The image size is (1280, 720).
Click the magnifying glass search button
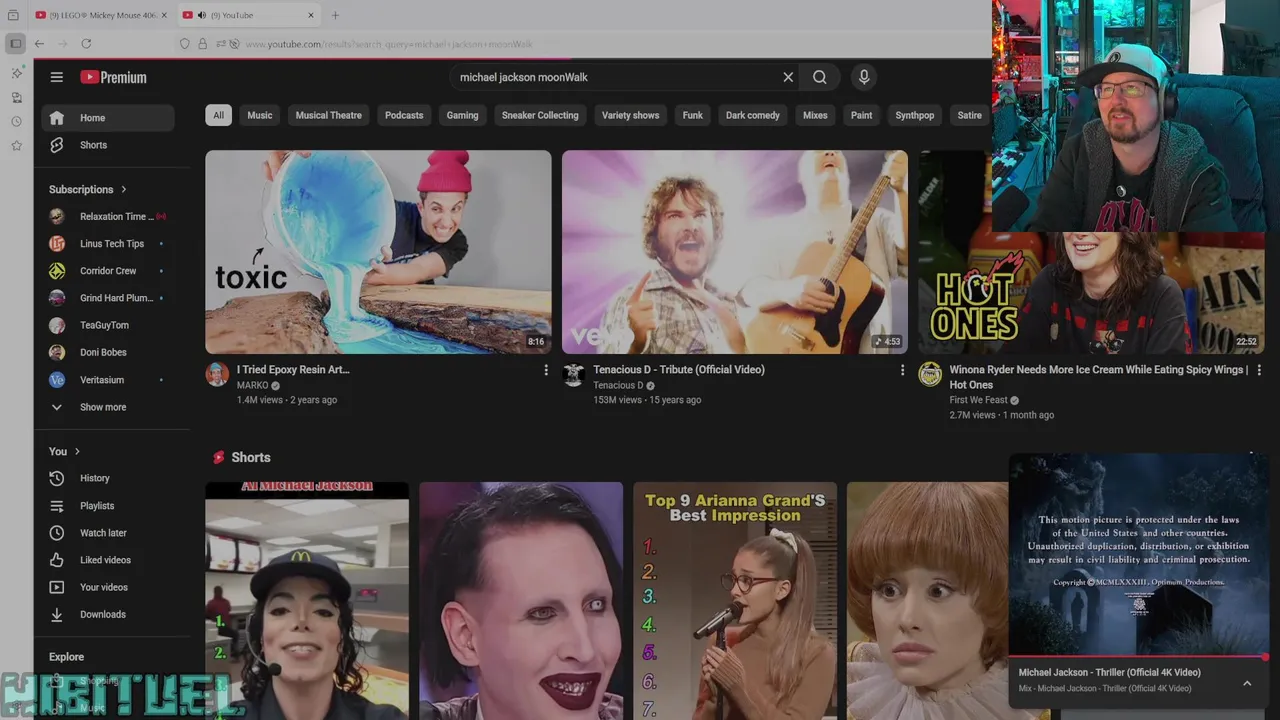coord(820,77)
